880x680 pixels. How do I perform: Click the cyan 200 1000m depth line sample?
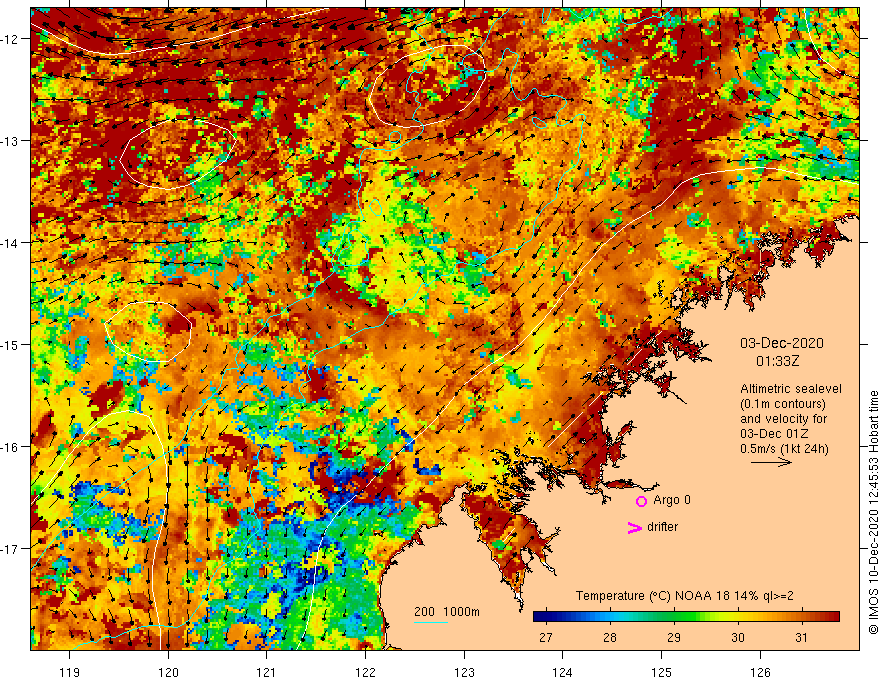tap(430, 622)
